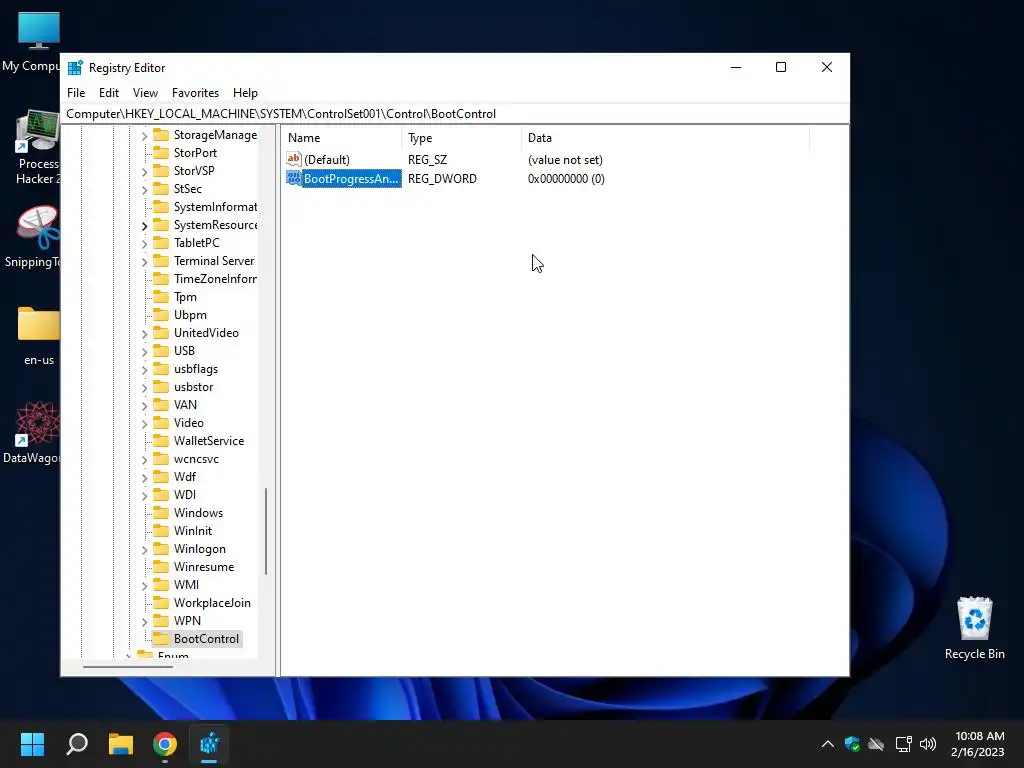This screenshot has width=1024, height=768.
Task: Click the Type column header
Action: pyautogui.click(x=461, y=138)
